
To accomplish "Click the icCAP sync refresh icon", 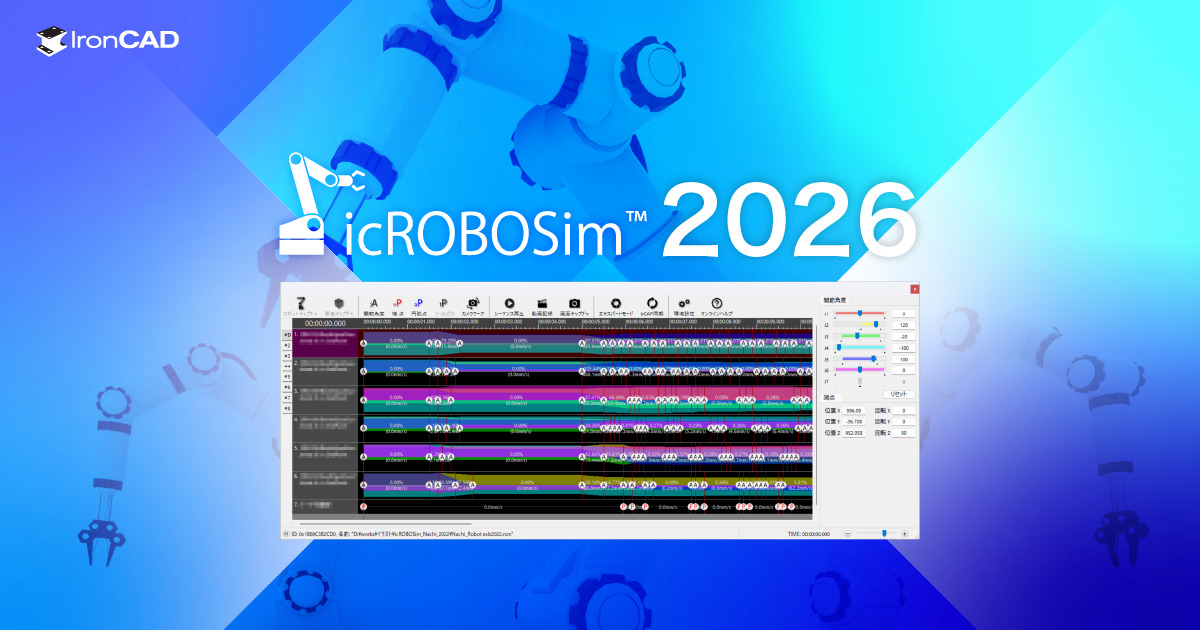I will (x=651, y=302).
